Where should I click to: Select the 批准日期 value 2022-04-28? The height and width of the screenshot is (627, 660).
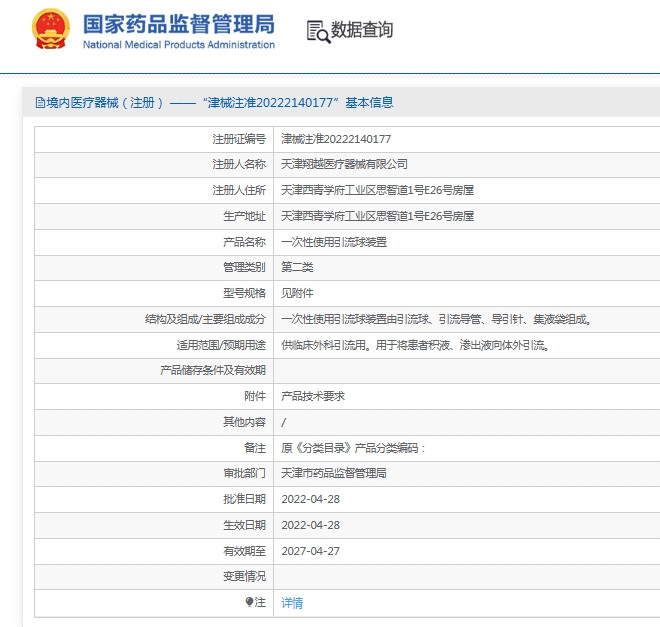pos(311,499)
